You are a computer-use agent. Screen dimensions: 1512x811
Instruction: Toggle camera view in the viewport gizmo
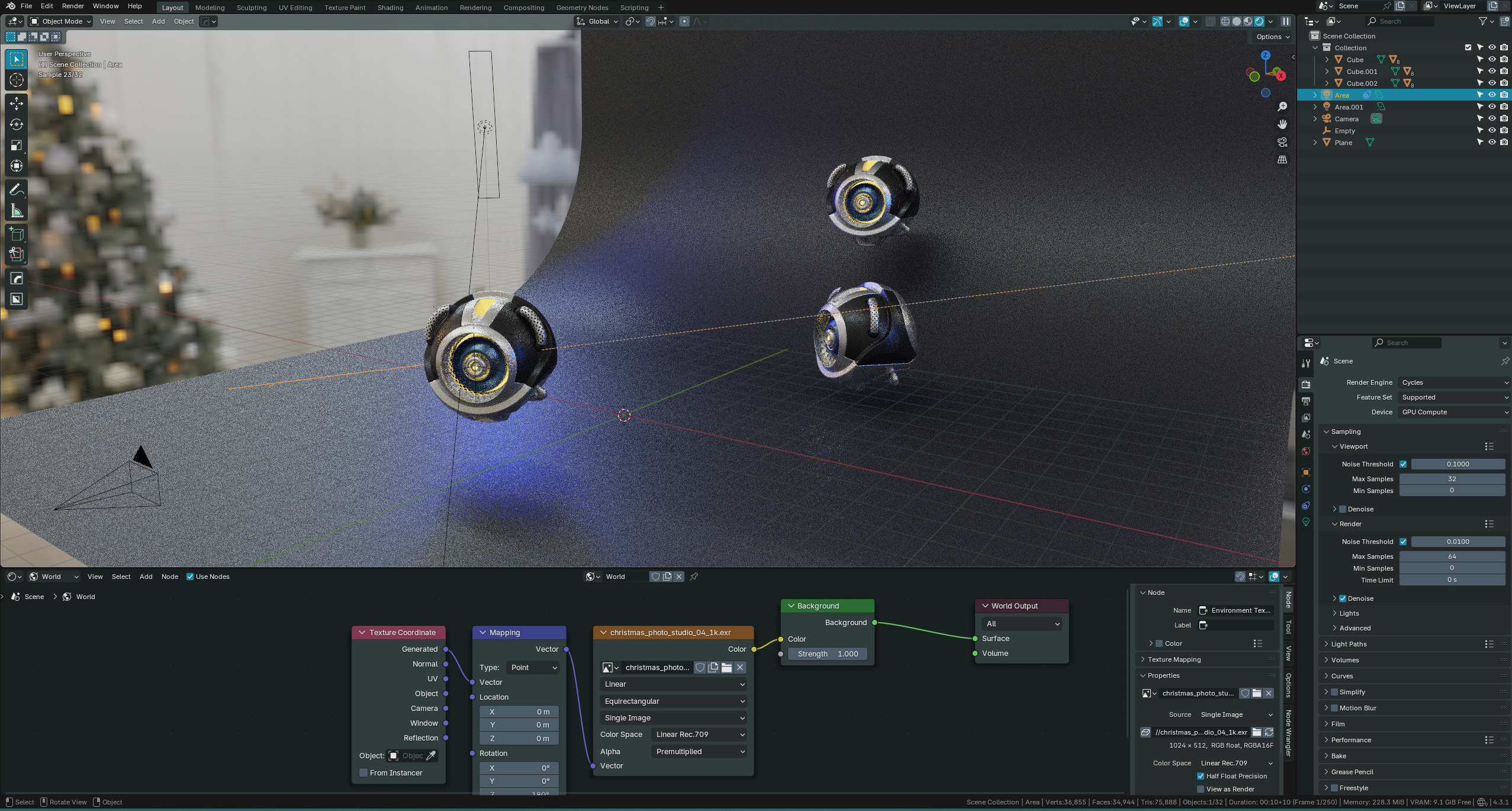point(1282,142)
